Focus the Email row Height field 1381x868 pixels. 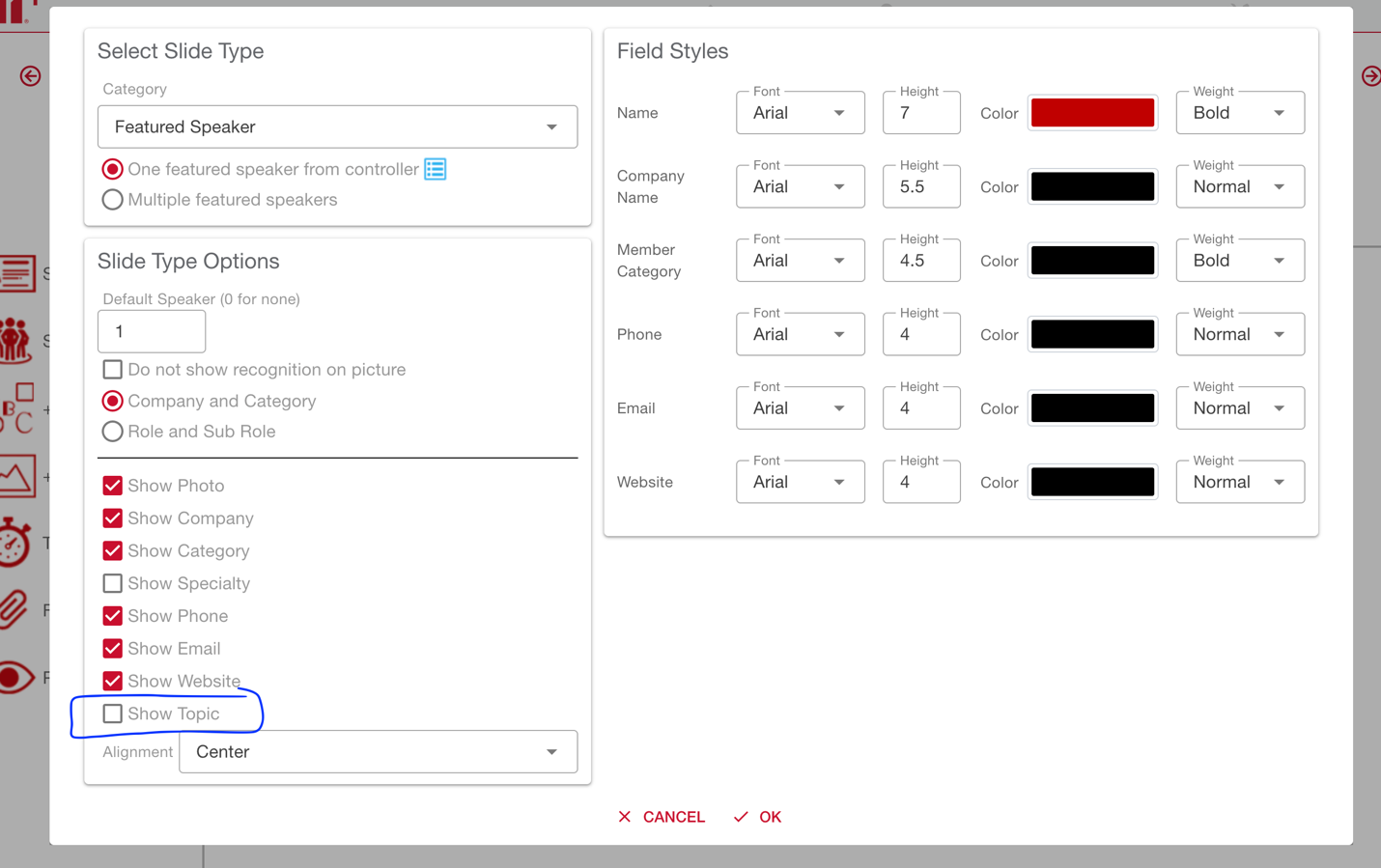pyautogui.click(x=921, y=408)
